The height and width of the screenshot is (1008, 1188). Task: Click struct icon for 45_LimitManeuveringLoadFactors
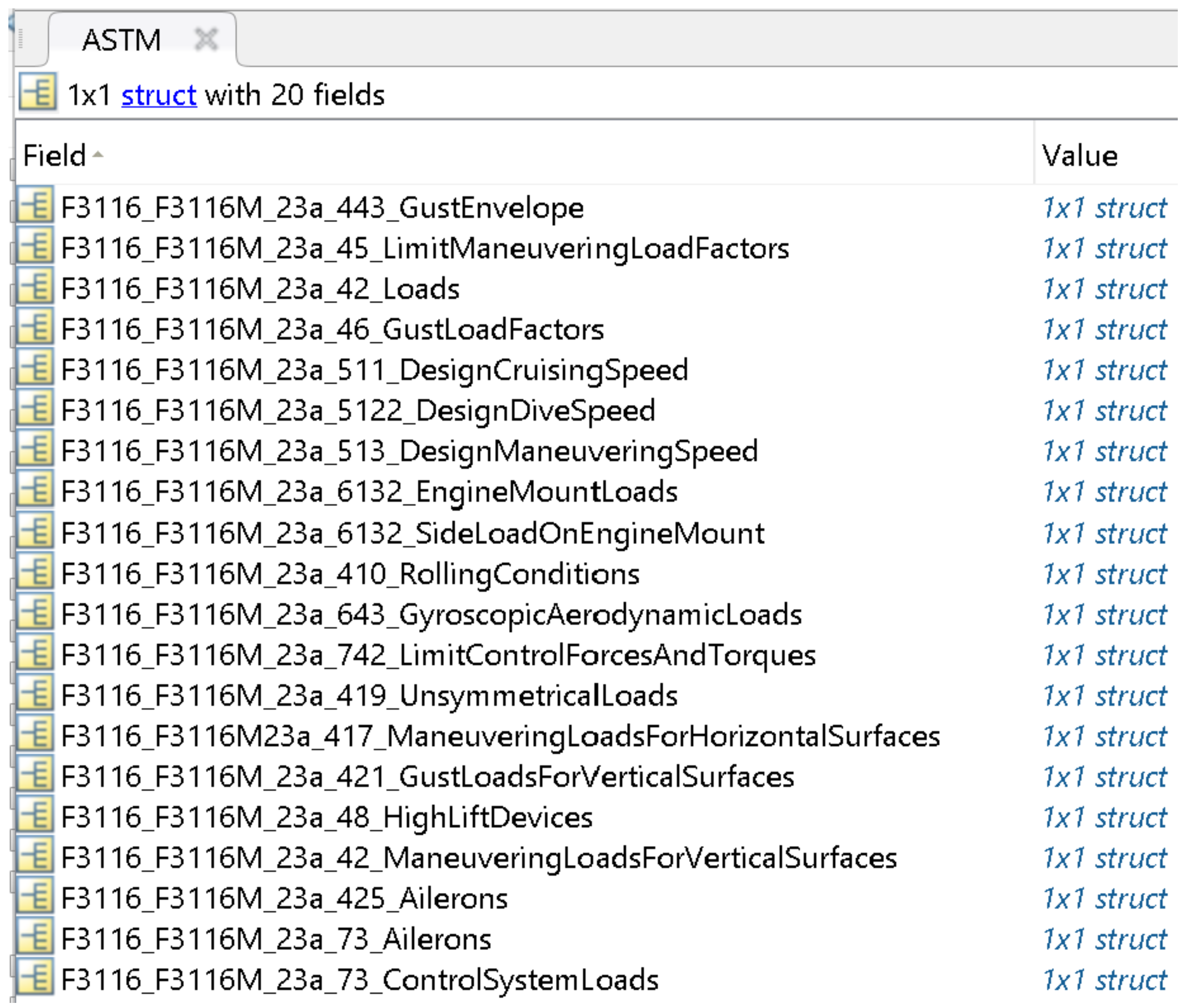click(35, 245)
